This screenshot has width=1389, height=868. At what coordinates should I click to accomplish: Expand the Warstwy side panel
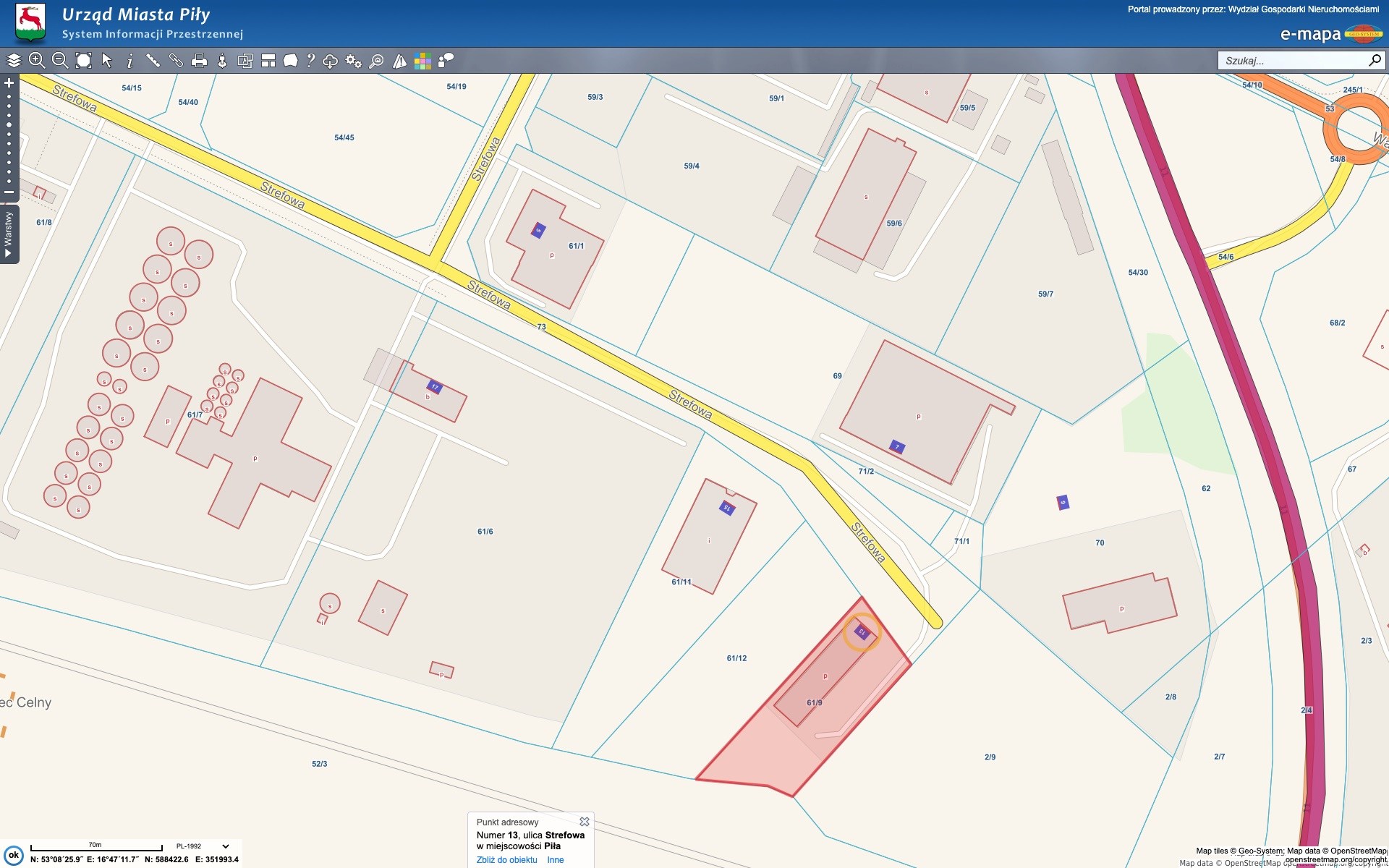9,234
